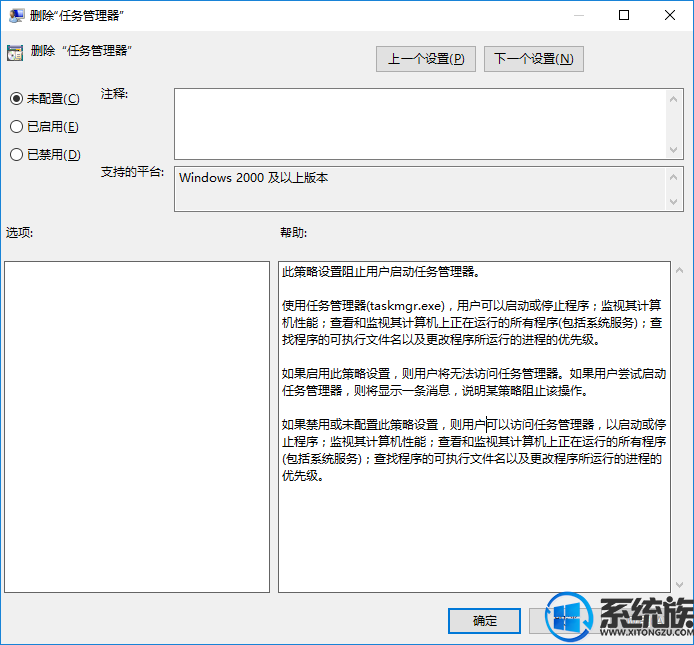
Task: Click inside the 注释 comment text box
Action: click(420, 124)
